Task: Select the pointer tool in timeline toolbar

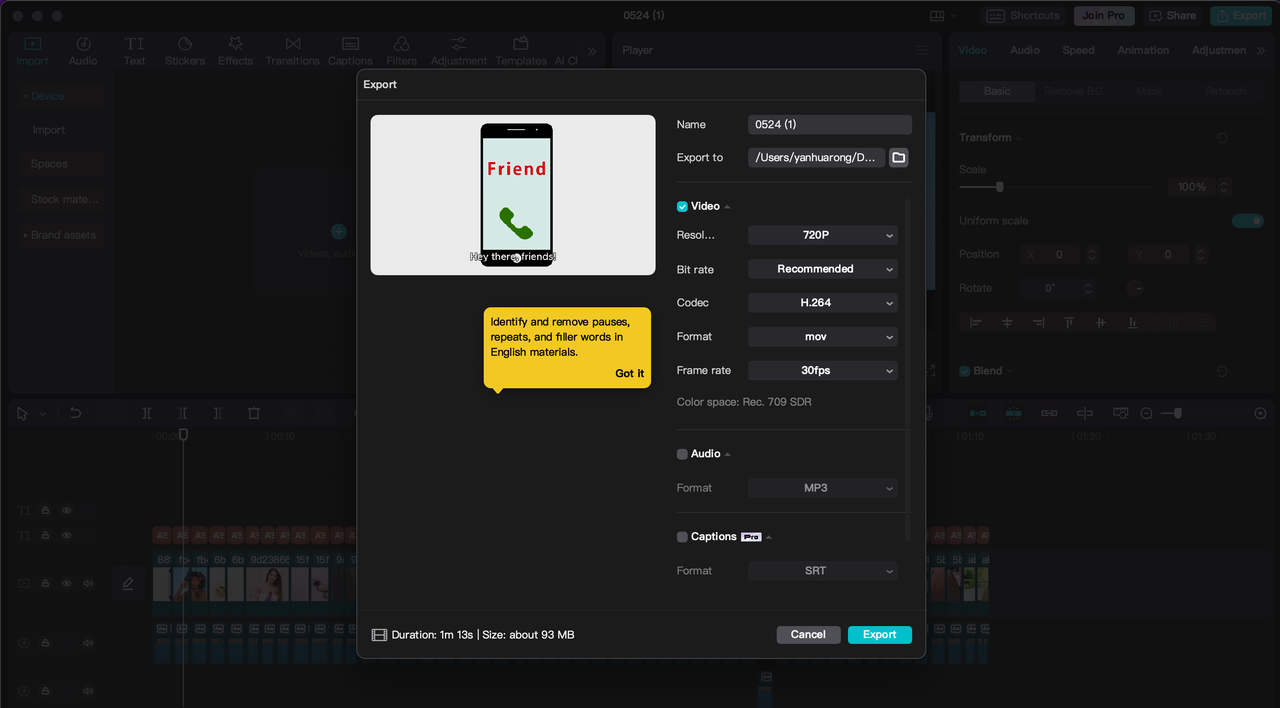Action: (x=23, y=413)
